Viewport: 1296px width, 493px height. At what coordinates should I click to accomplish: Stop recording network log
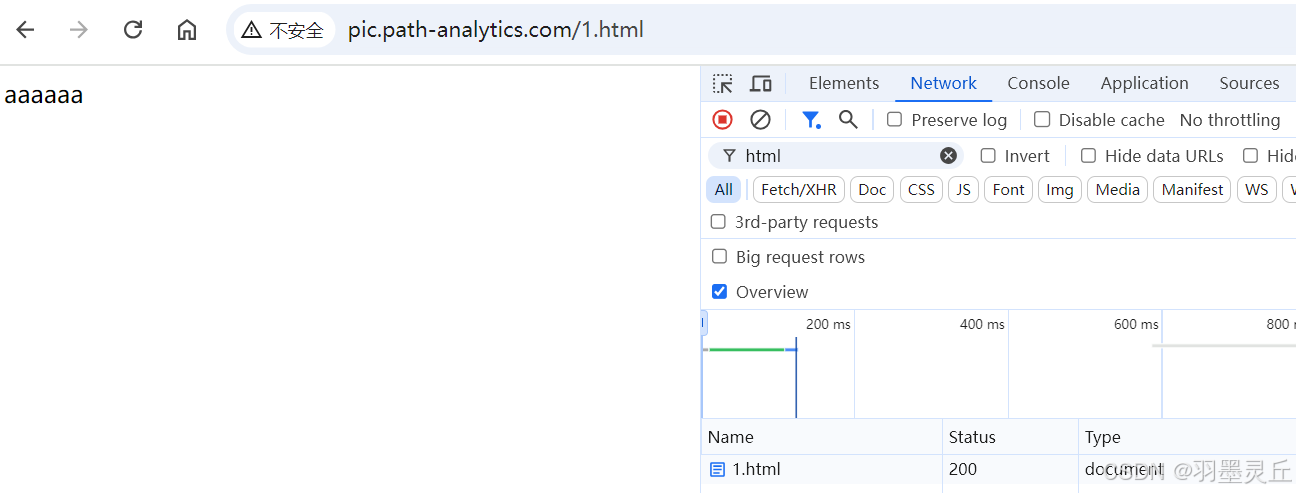coord(722,120)
